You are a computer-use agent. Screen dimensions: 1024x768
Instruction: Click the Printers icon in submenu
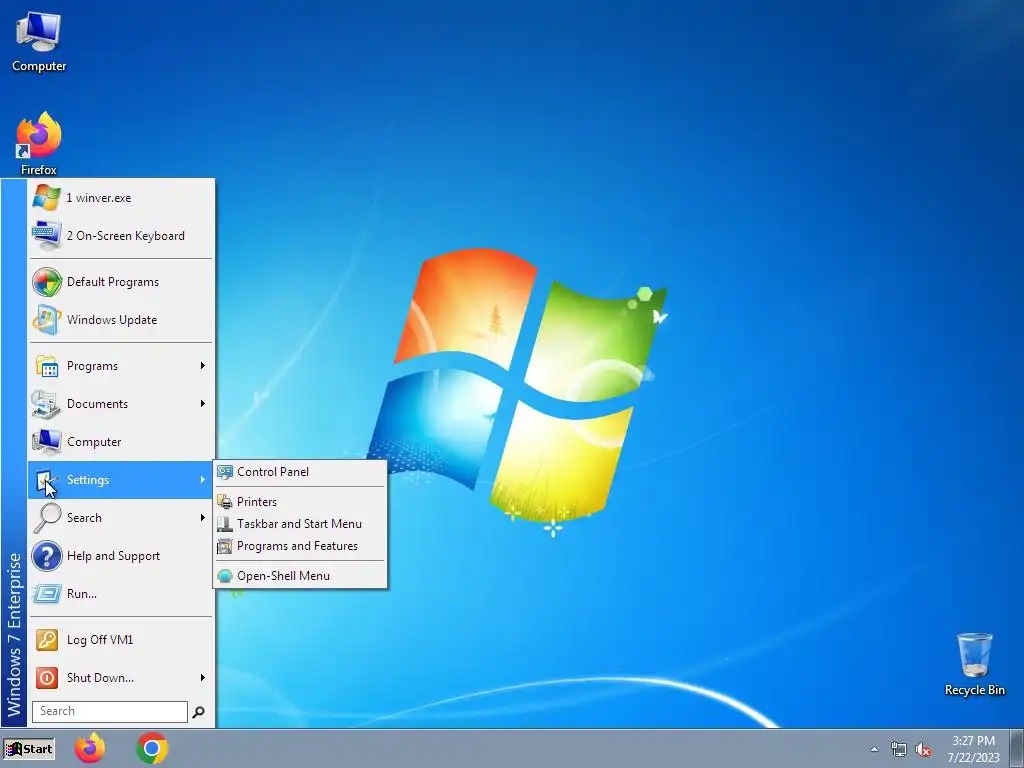[225, 502]
